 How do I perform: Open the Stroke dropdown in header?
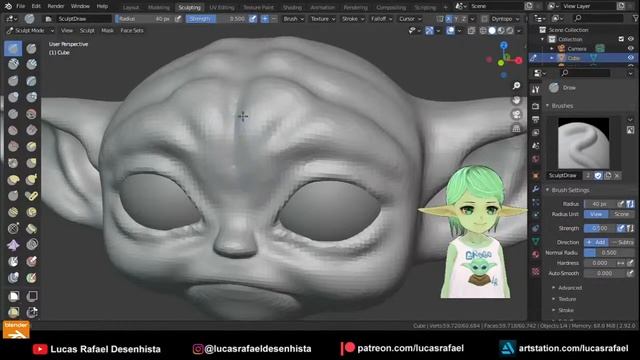click(353, 19)
